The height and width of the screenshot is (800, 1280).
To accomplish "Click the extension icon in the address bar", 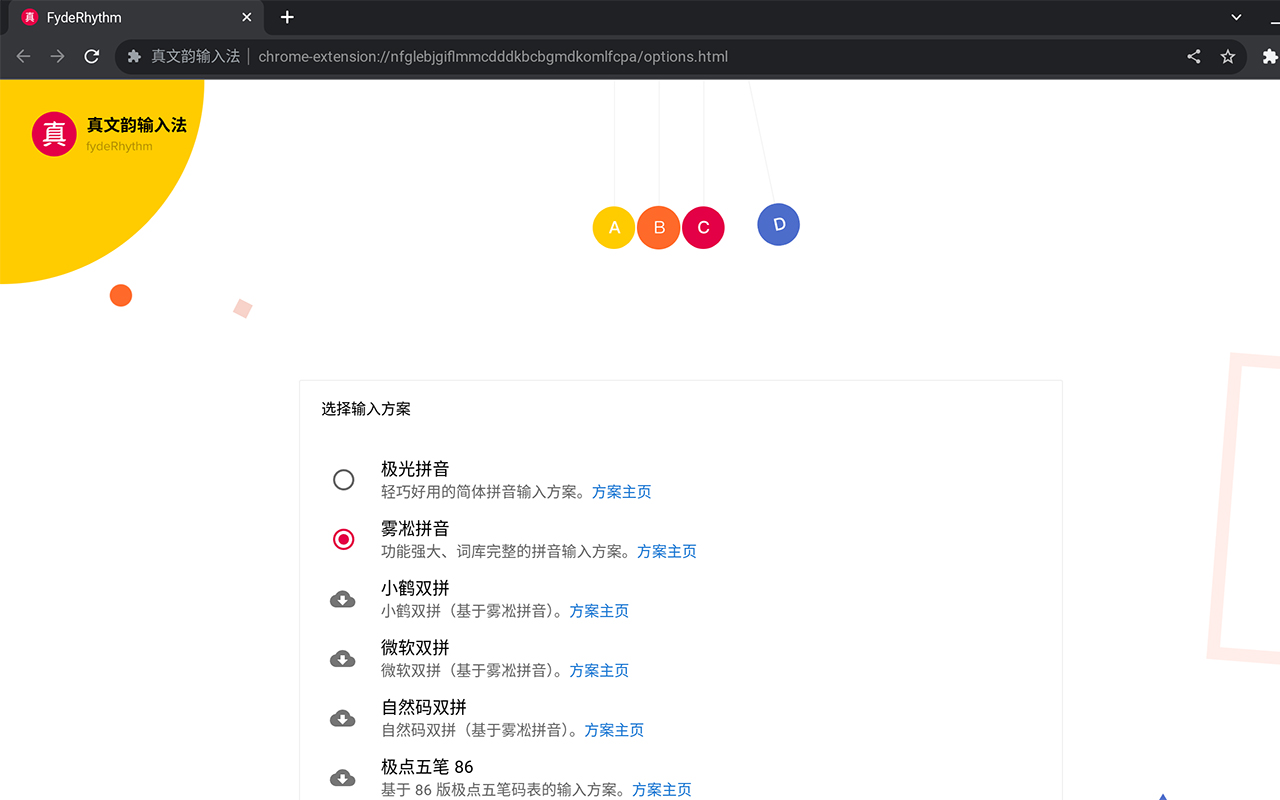I will point(134,57).
